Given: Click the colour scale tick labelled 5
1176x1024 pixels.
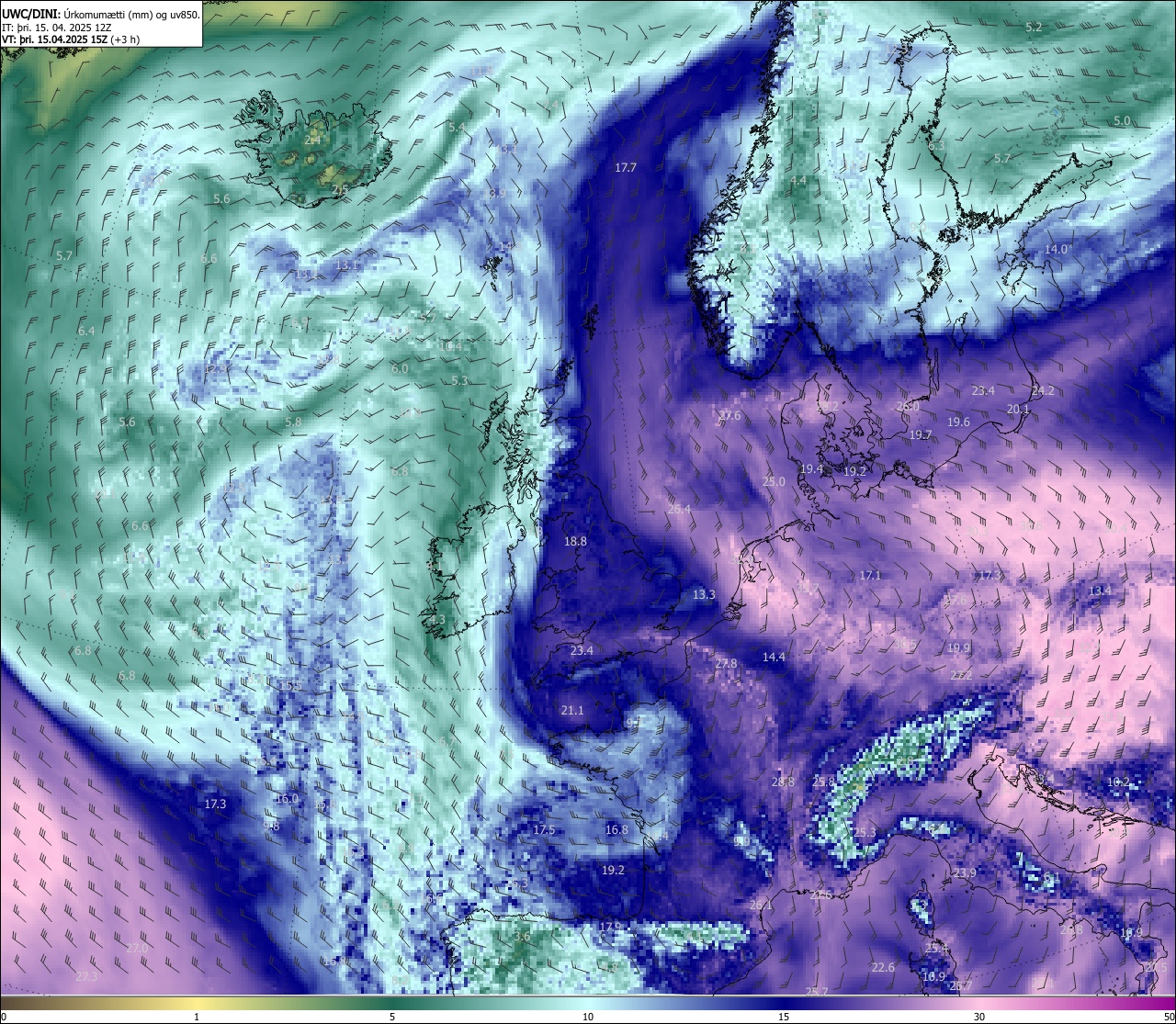Looking at the screenshot, I should (392, 1017).
